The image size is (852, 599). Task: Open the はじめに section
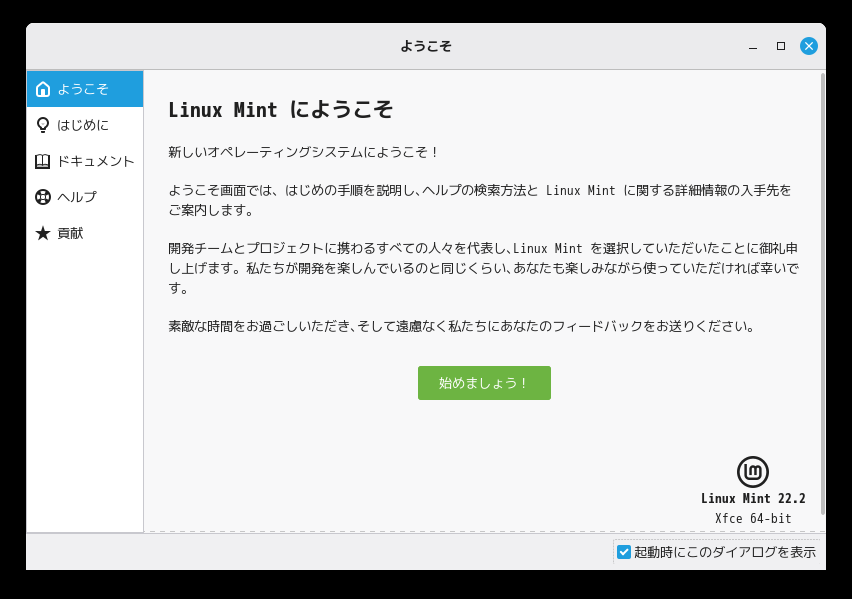tap(85, 125)
